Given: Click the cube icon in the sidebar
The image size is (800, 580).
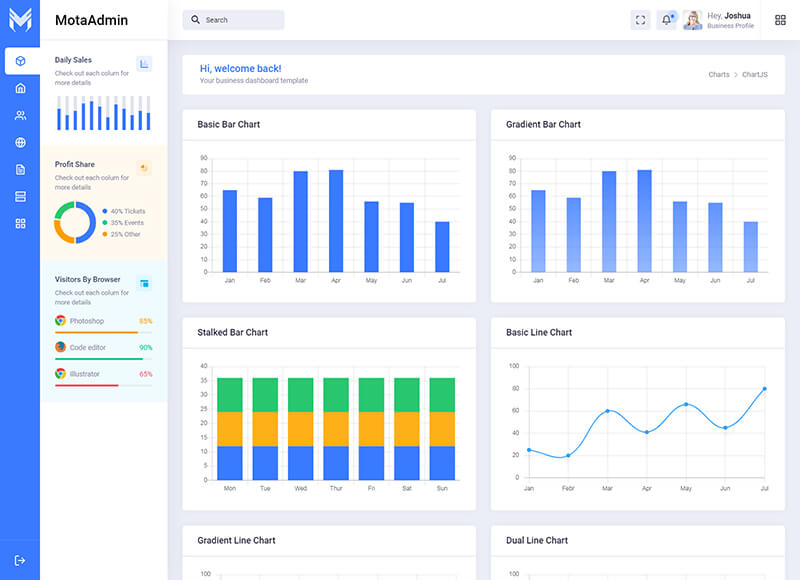Looking at the screenshot, I should point(20,61).
